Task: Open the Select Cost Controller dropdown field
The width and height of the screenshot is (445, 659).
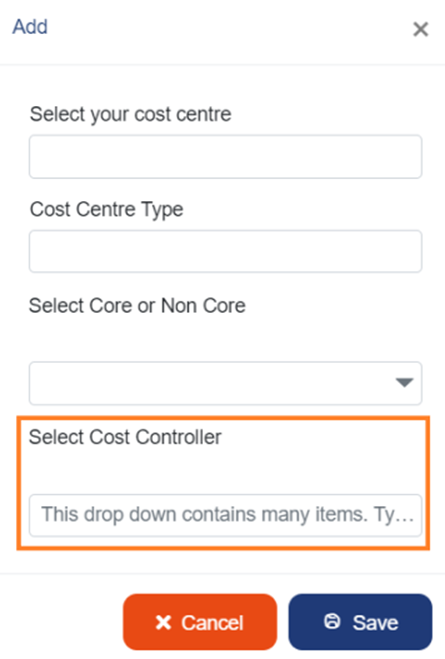Action: pyautogui.click(x=225, y=515)
